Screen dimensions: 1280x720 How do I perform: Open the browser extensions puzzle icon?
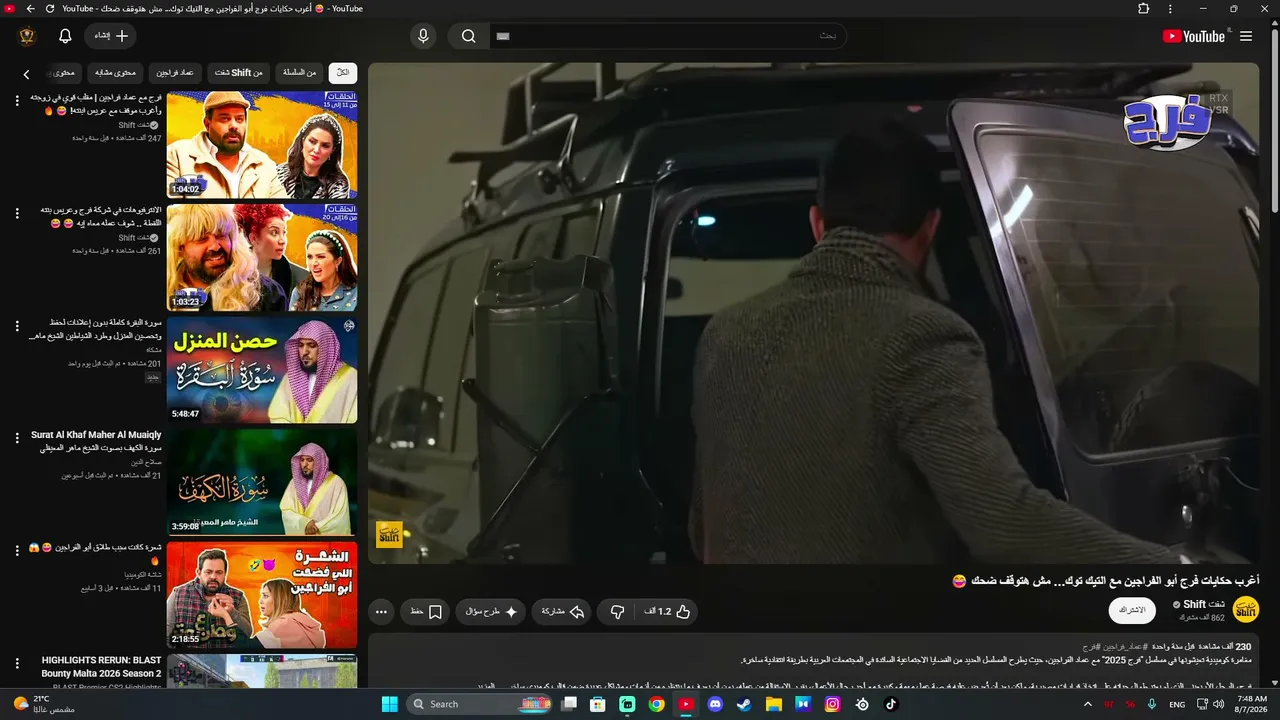click(1144, 8)
